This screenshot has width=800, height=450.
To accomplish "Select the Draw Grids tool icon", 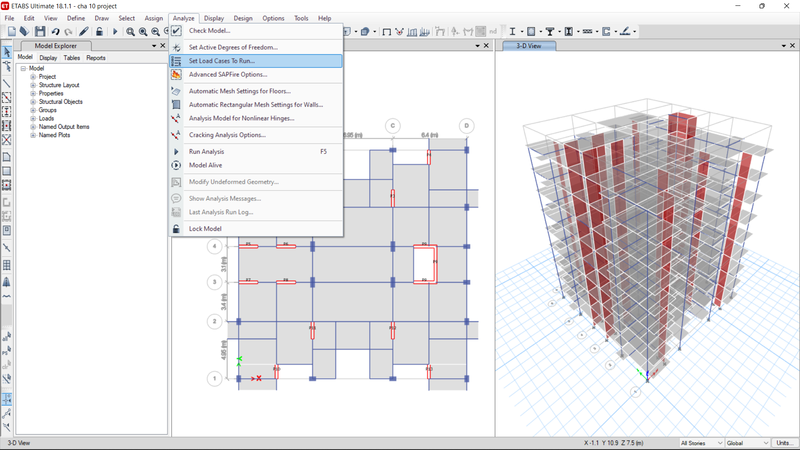I will (7, 265).
